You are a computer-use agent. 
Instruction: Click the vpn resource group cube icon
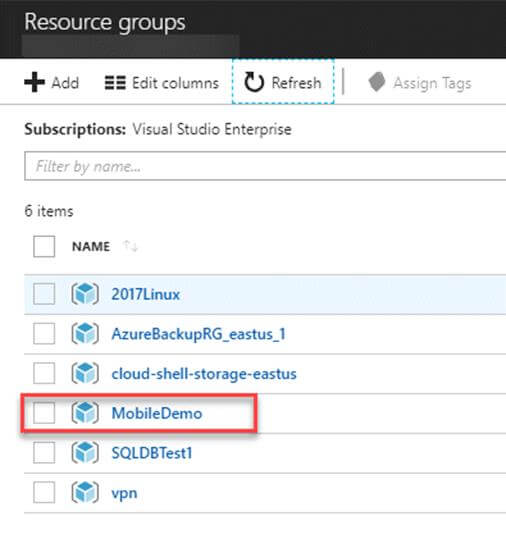click(85, 492)
